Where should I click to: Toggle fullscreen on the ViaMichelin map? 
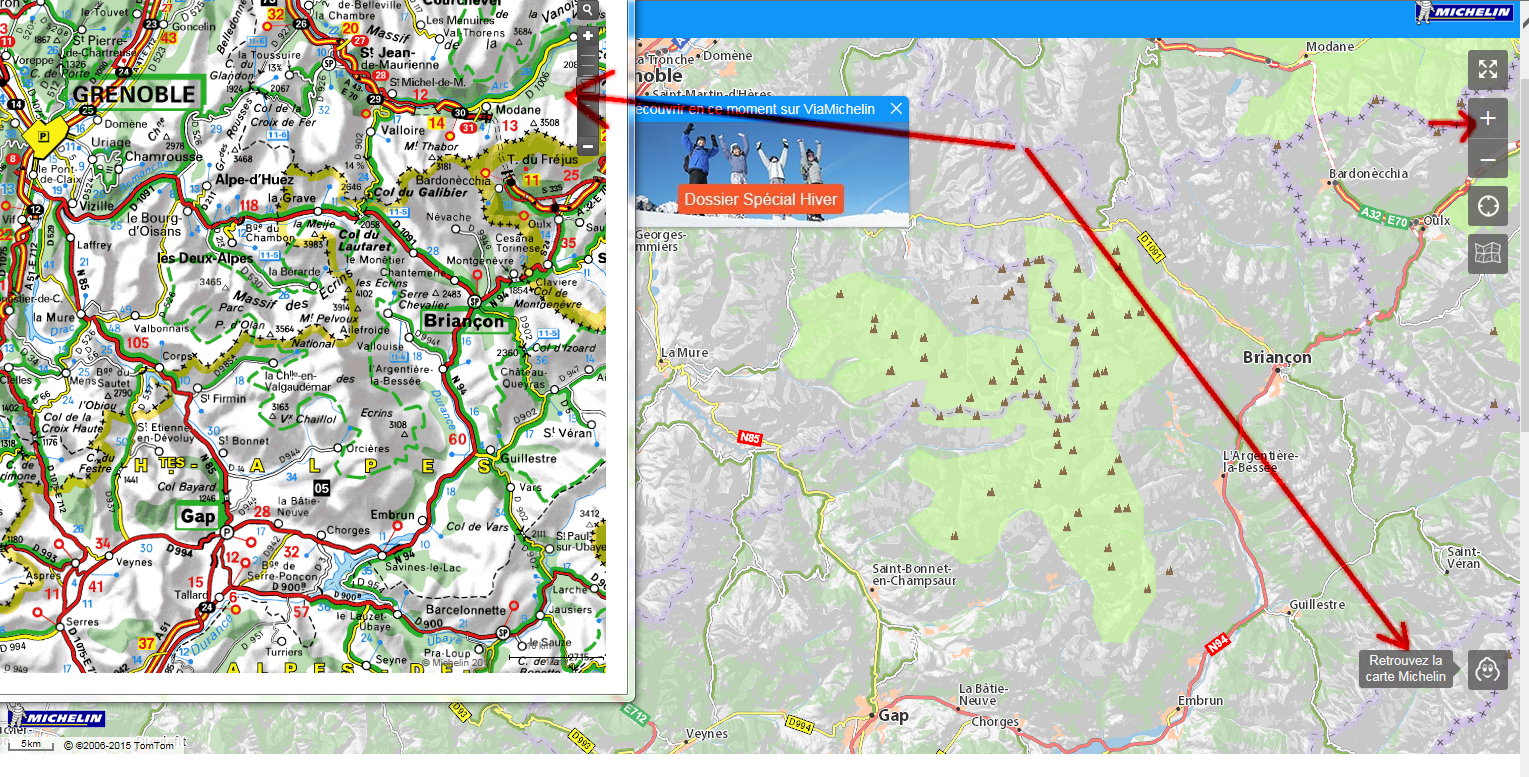coord(1487,69)
